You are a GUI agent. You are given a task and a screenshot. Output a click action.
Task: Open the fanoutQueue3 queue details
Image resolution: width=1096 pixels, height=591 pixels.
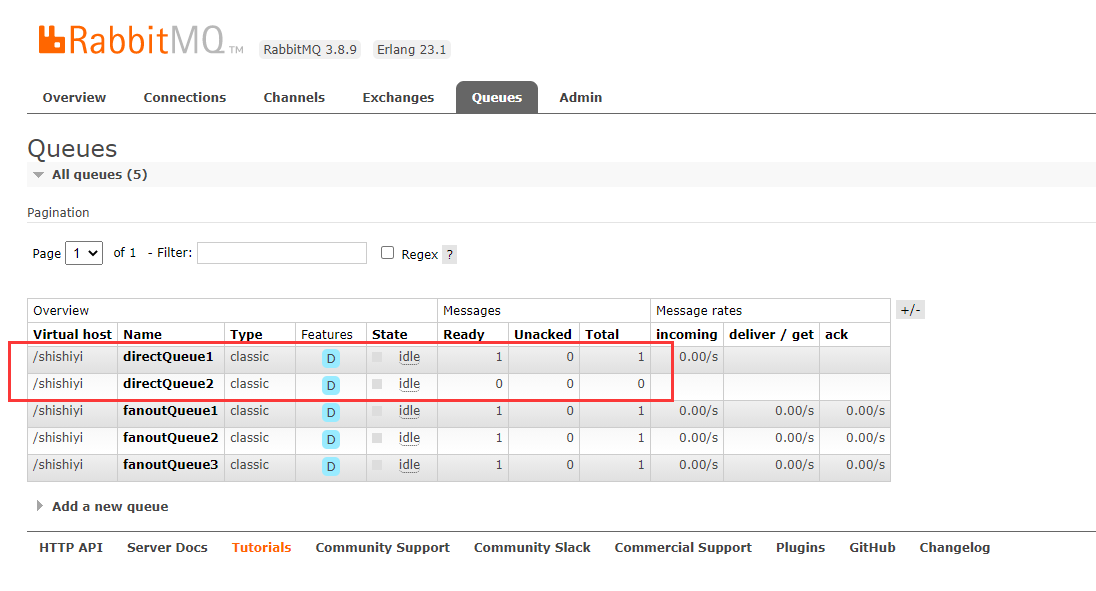coord(171,465)
